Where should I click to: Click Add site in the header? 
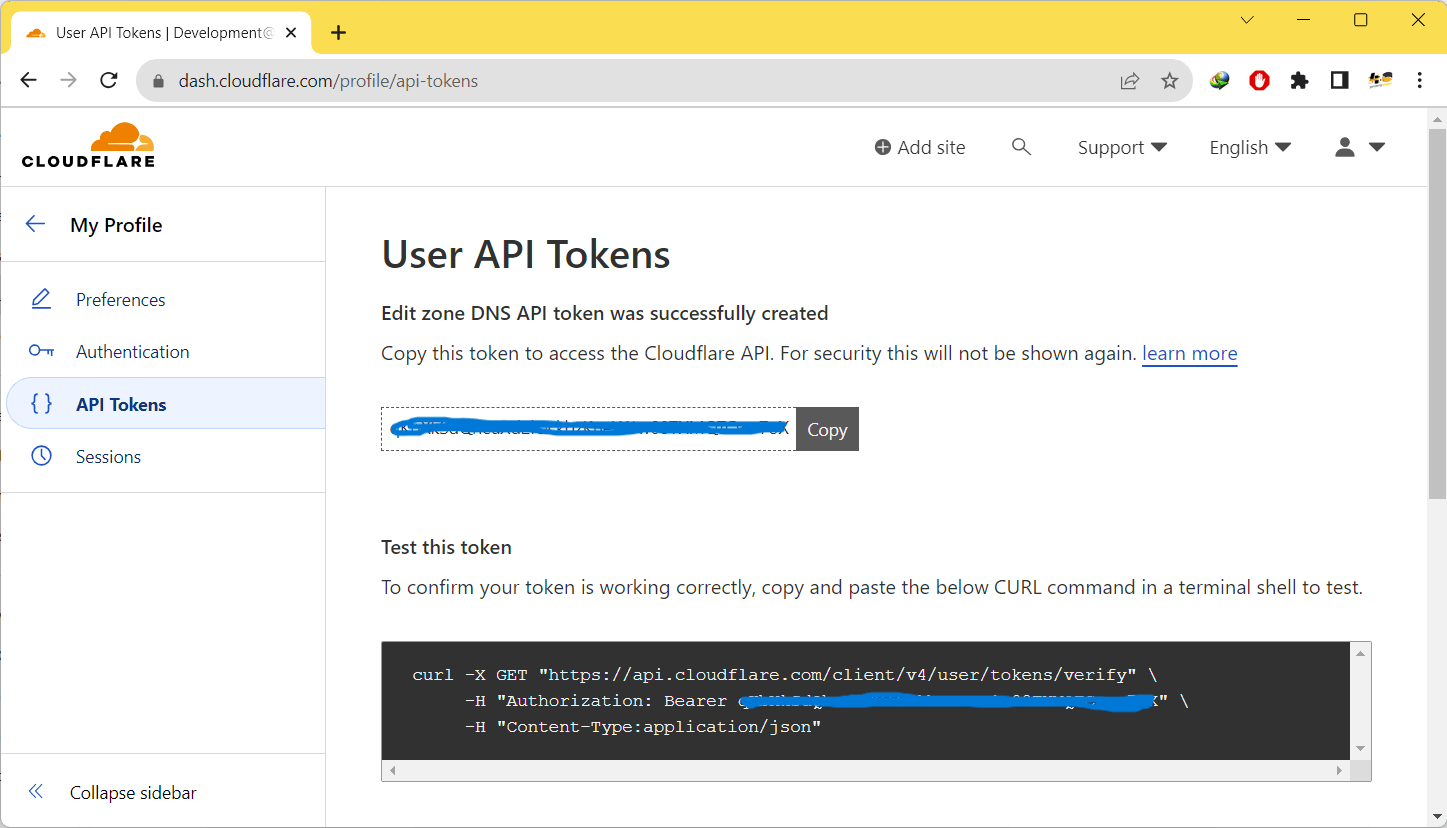pyautogui.click(x=920, y=147)
